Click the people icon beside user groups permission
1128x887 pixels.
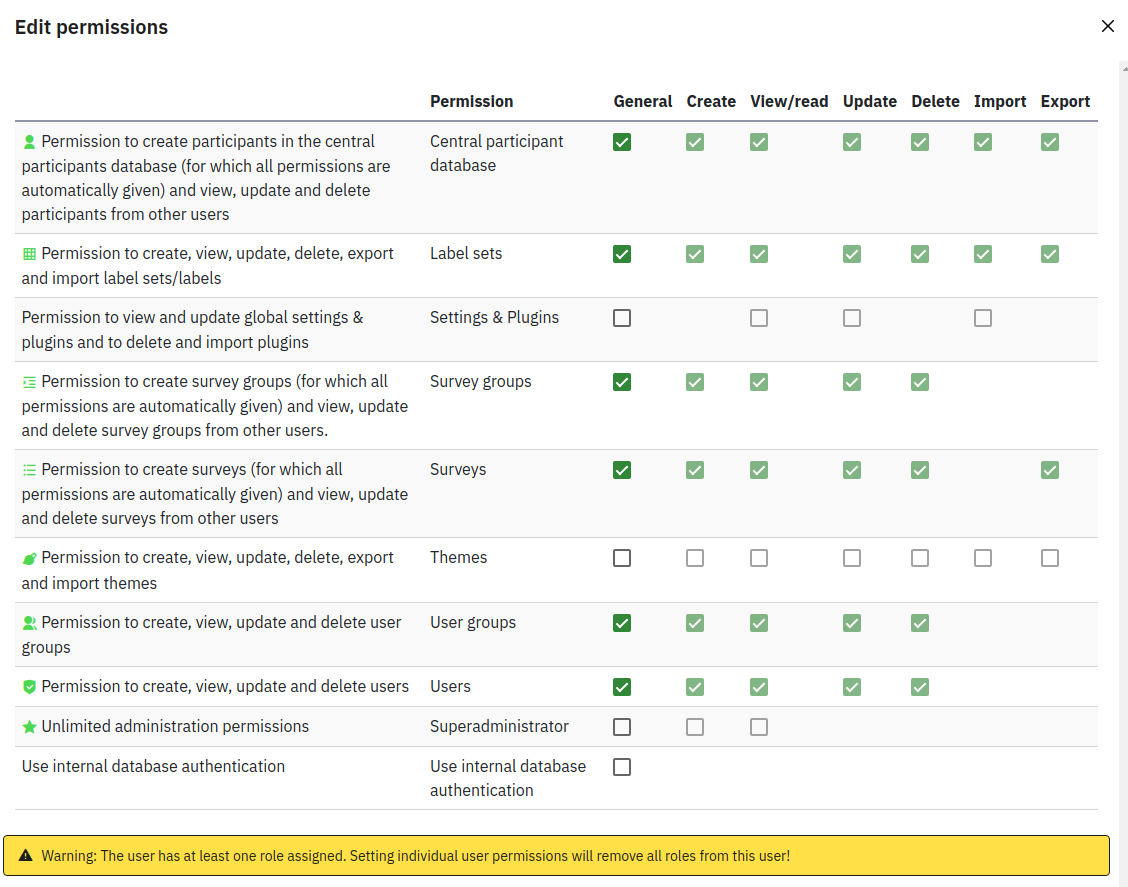pyautogui.click(x=29, y=623)
